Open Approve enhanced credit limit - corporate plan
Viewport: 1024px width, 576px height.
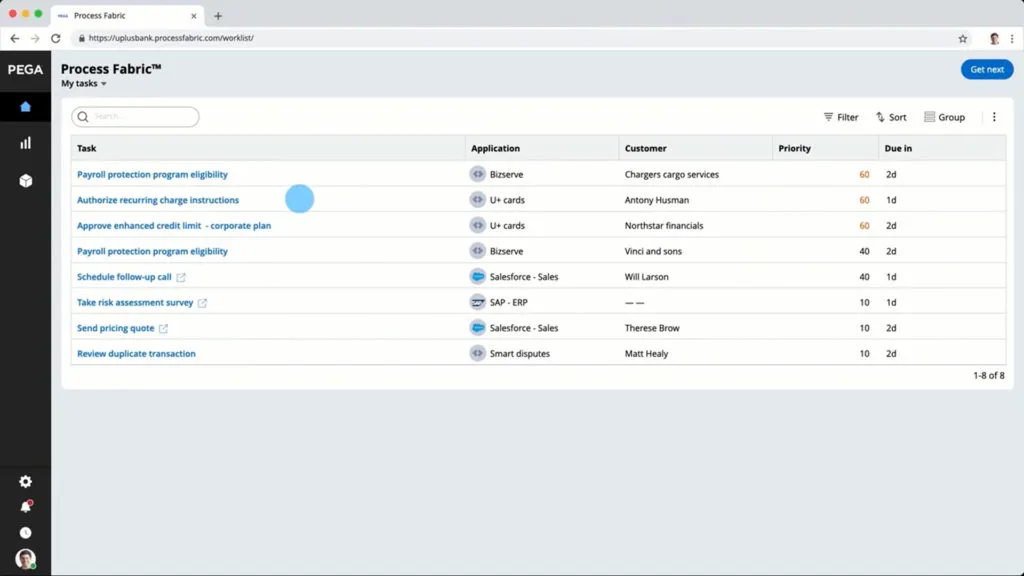tap(174, 225)
